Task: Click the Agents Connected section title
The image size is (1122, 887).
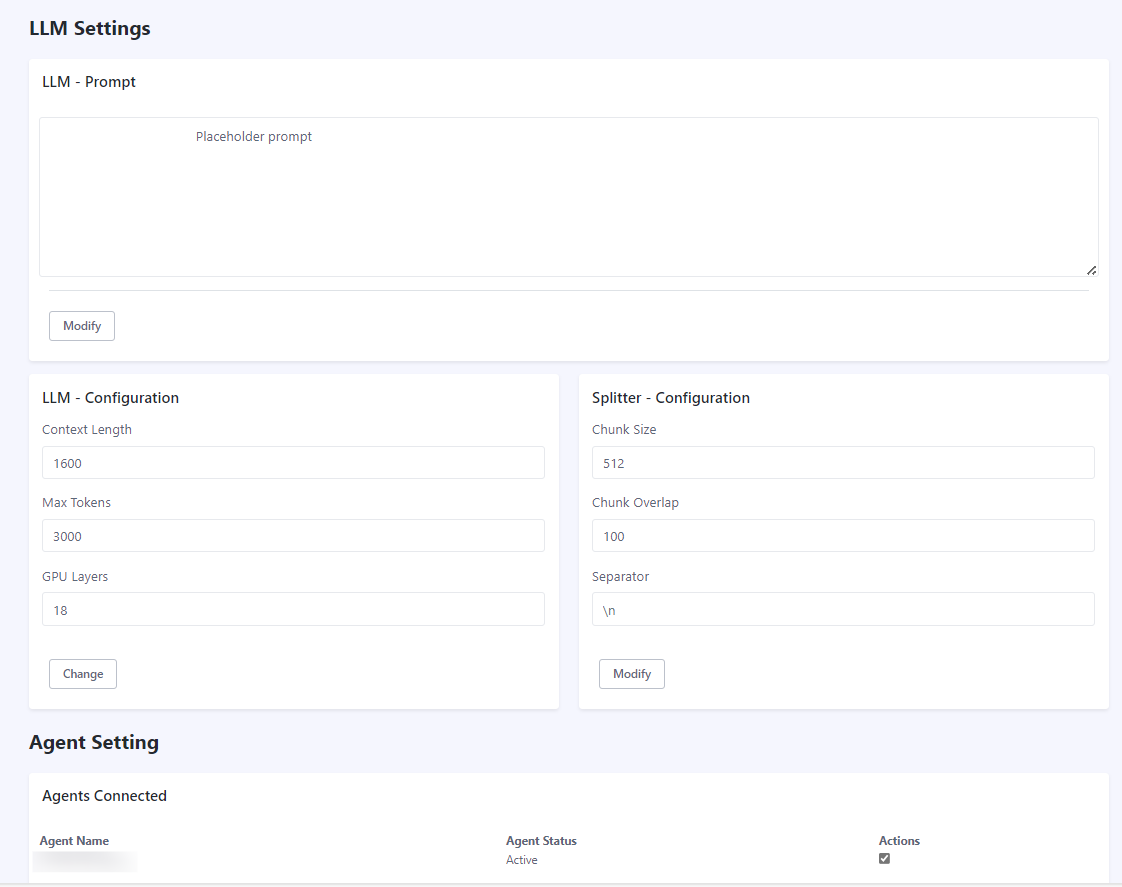Action: click(x=104, y=796)
